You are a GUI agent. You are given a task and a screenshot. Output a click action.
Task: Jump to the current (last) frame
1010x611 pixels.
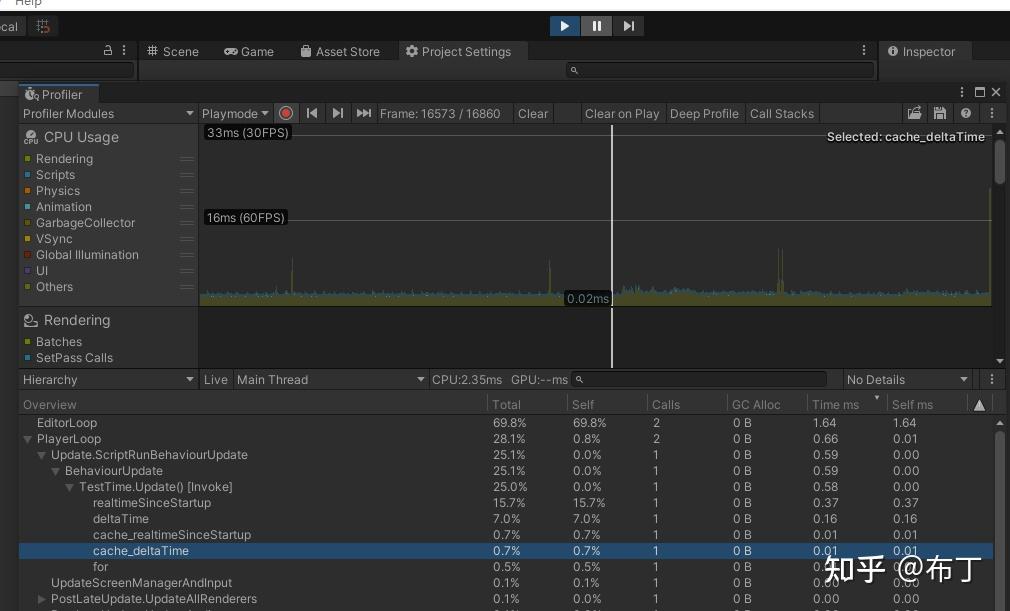[x=364, y=113]
